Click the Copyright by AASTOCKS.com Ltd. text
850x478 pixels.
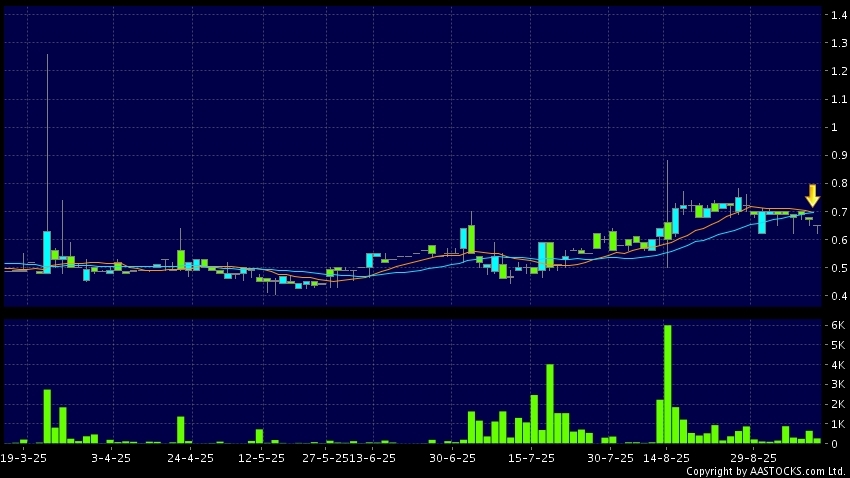(767, 471)
